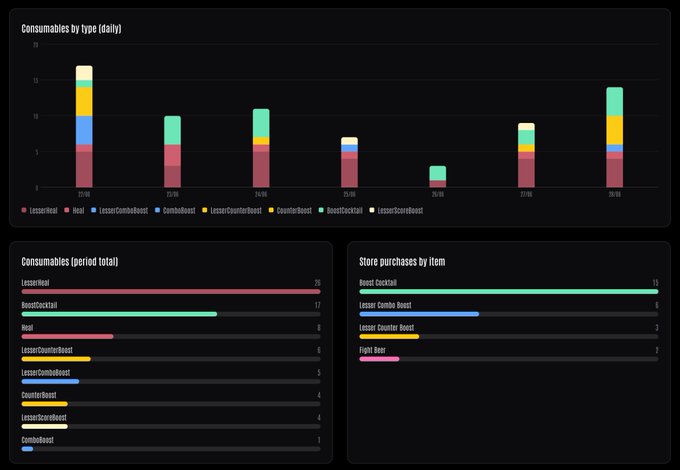Click the Heal period total progress bar
The width and height of the screenshot is (680, 470).
[171, 336]
